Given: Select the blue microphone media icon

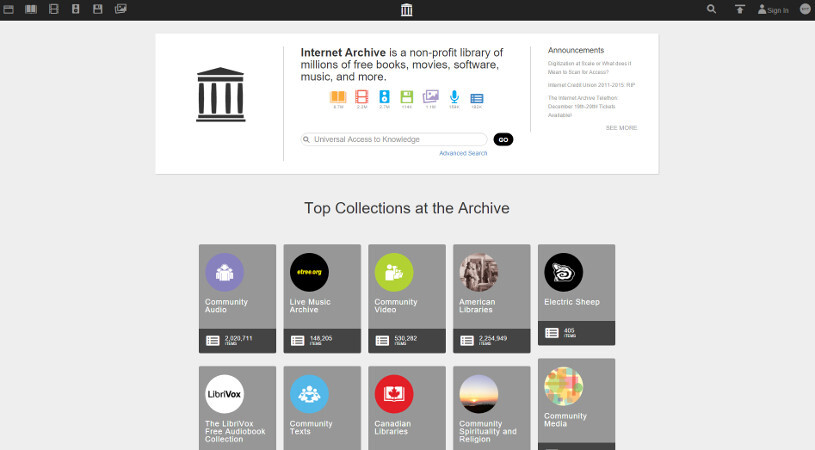Looking at the screenshot, I should pos(454,97).
